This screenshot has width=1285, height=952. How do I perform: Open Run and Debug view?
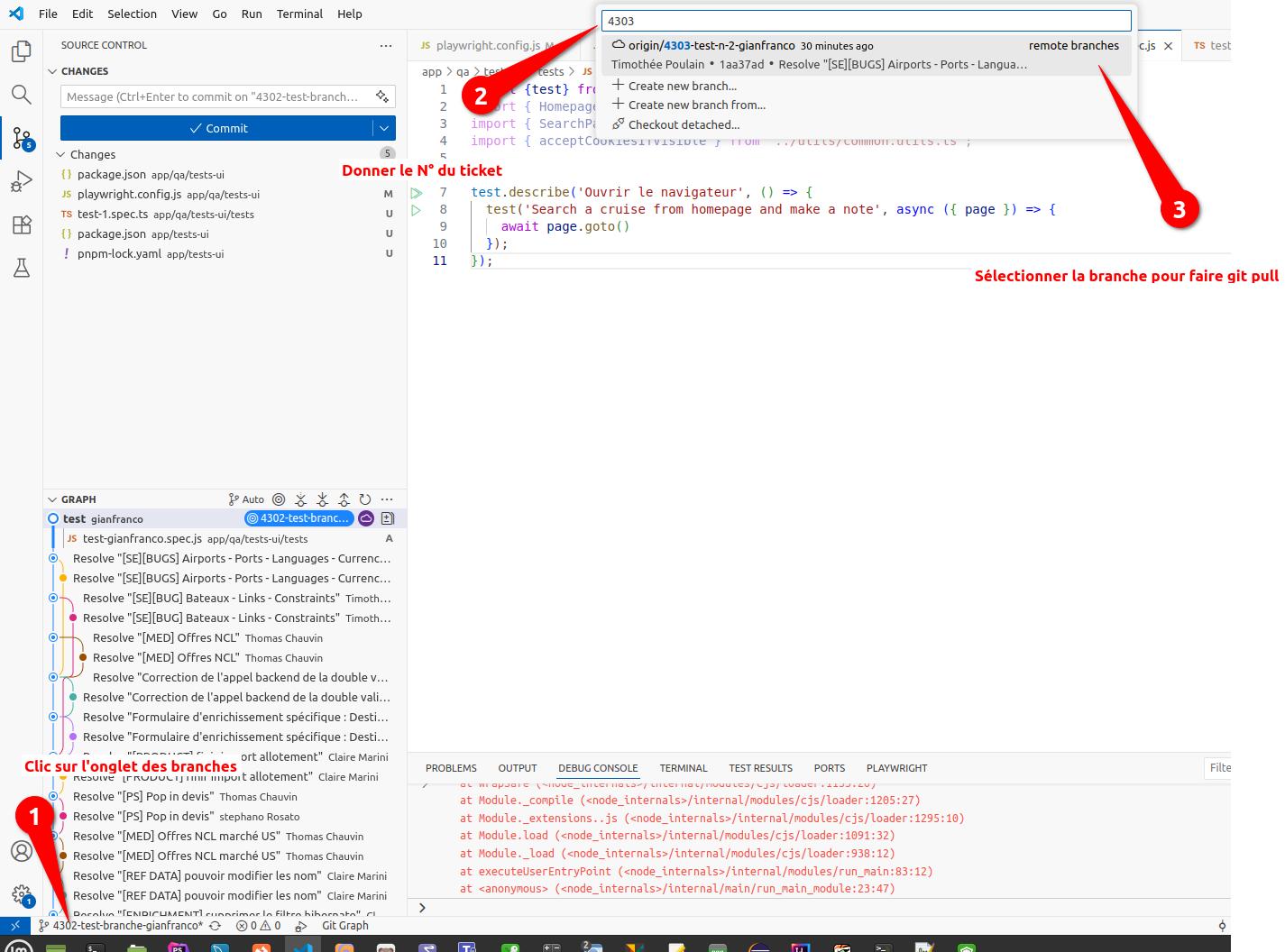22,182
